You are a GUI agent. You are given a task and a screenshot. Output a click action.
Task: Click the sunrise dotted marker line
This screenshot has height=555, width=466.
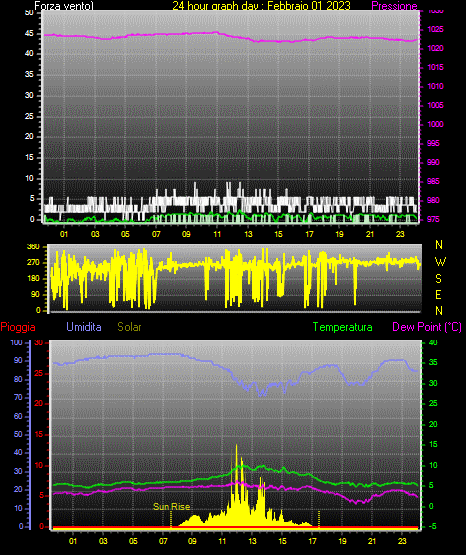(x=171, y=520)
